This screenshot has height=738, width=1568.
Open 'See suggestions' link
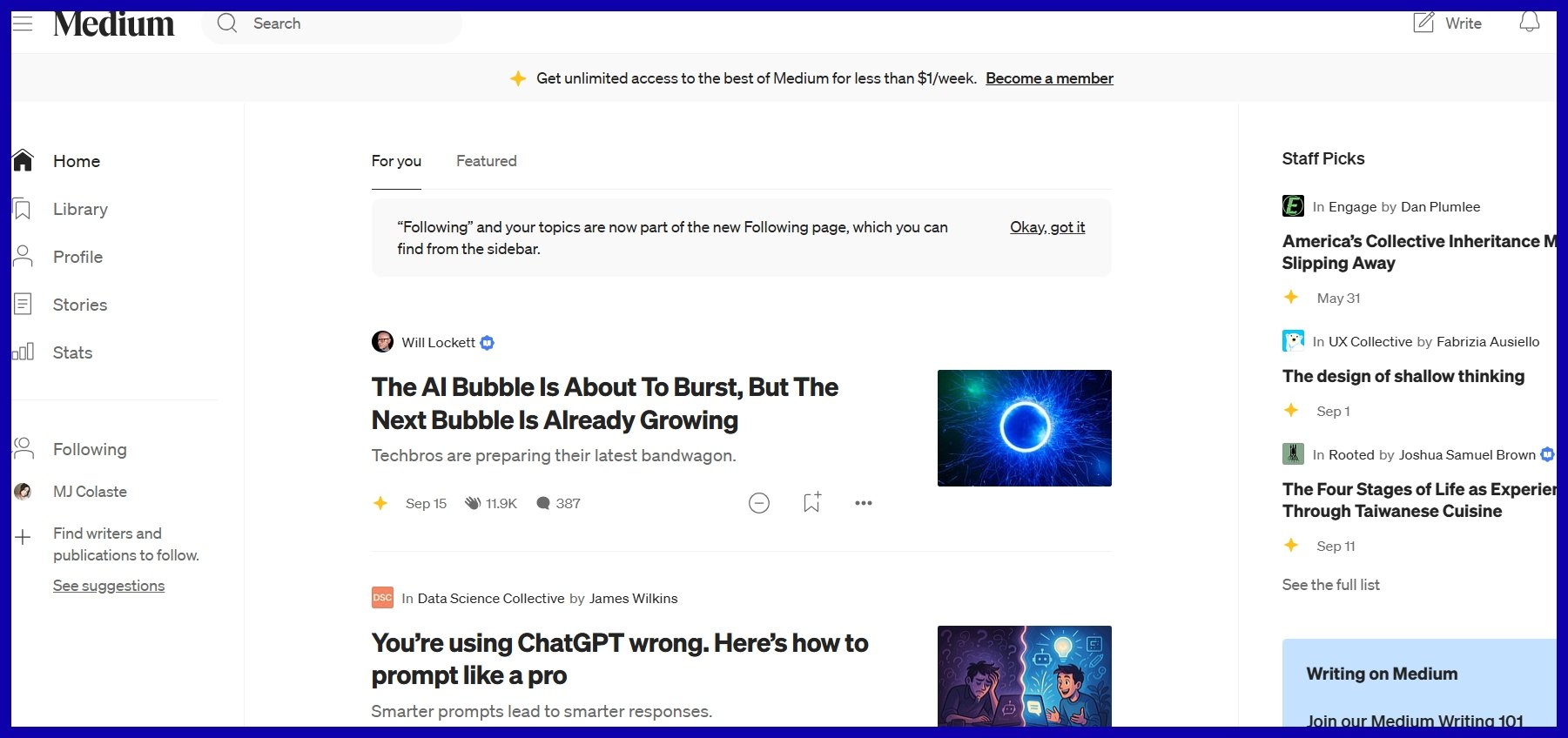coord(109,586)
